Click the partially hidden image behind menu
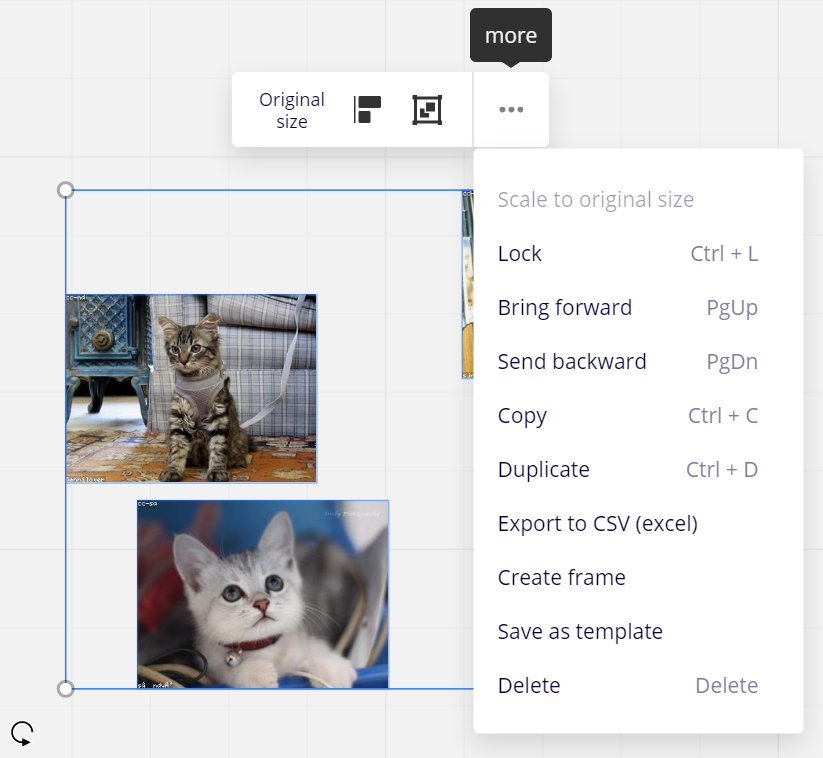Viewport: 823px width, 758px height. tap(467, 285)
